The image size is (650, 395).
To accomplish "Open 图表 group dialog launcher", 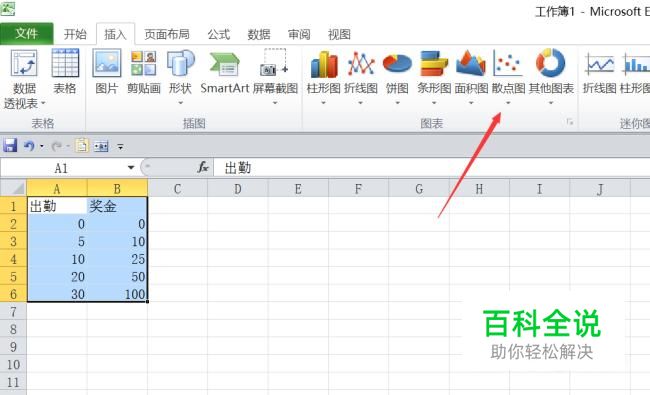I will tap(570, 121).
